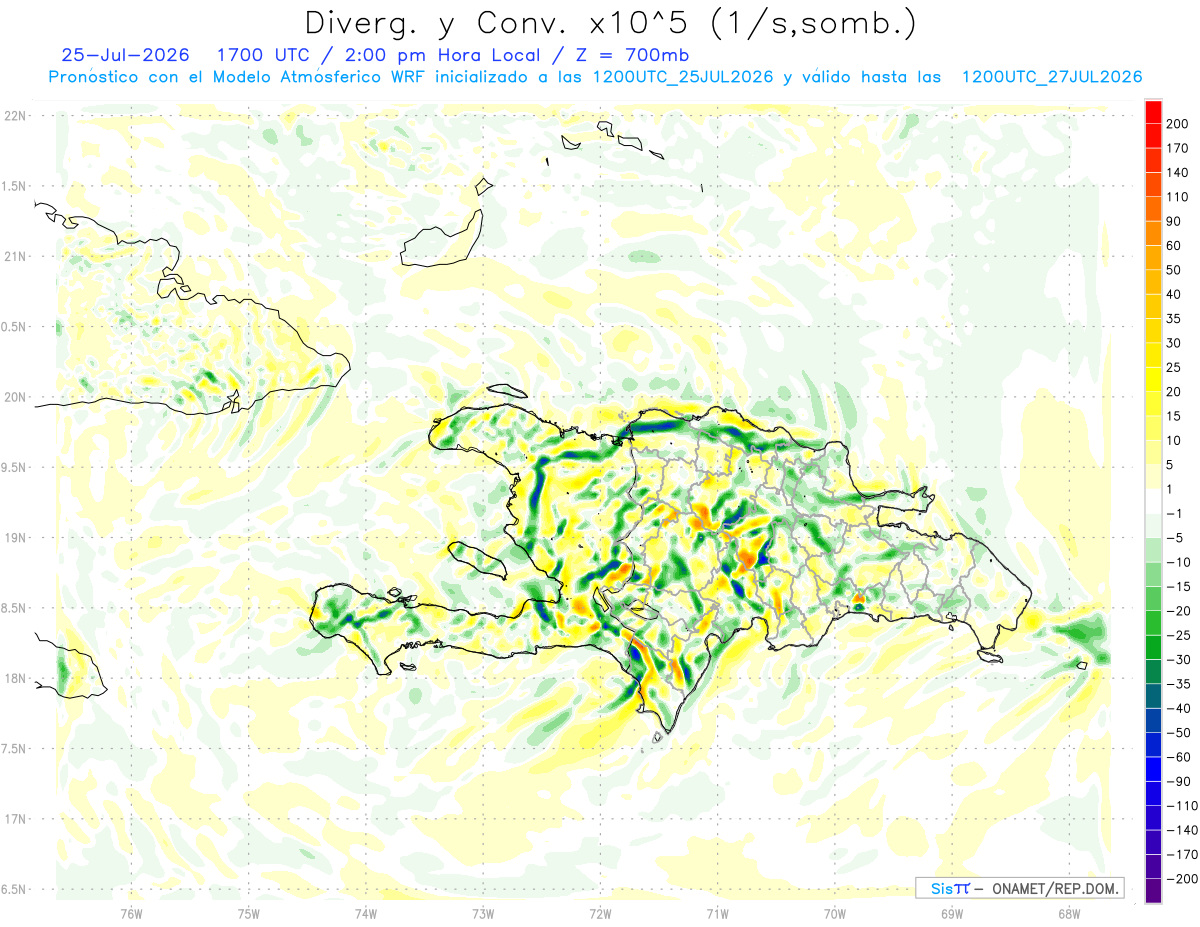Click "Pronóstico con el Modelo Atmósferico WRF" text
The width and height of the screenshot is (1200, 927).
pyautogui.click(x=239, y=77)
